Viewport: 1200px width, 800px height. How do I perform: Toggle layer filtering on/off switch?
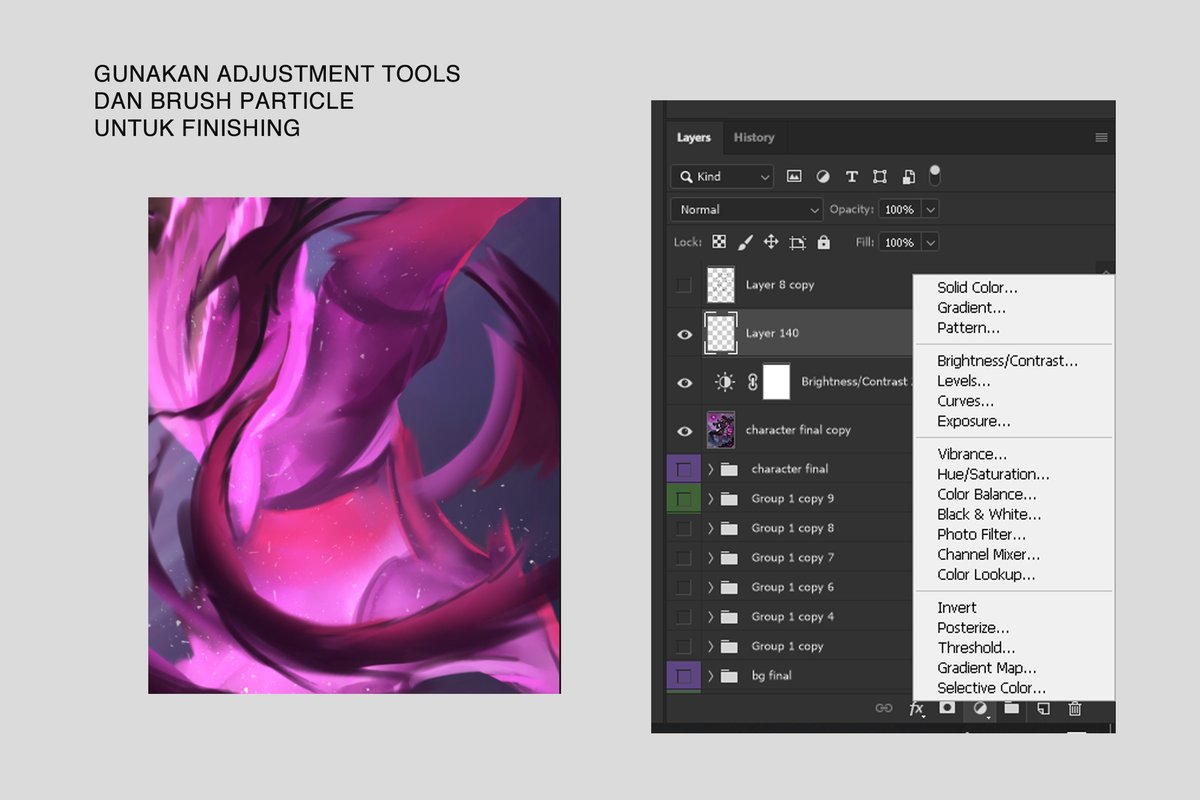point(935,175)
